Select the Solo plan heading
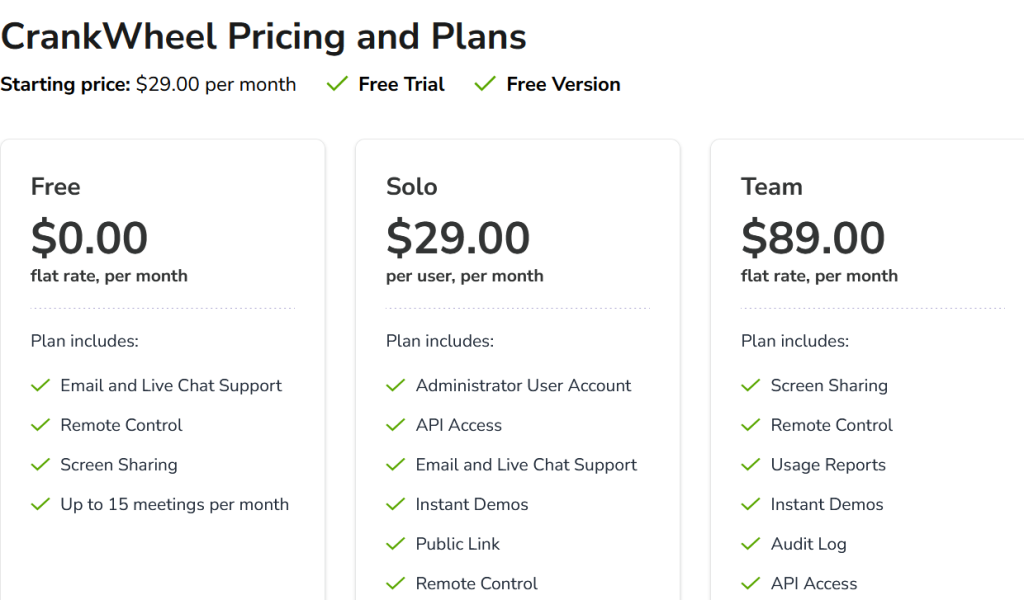The image size is (1024, 600). (412, 187)
